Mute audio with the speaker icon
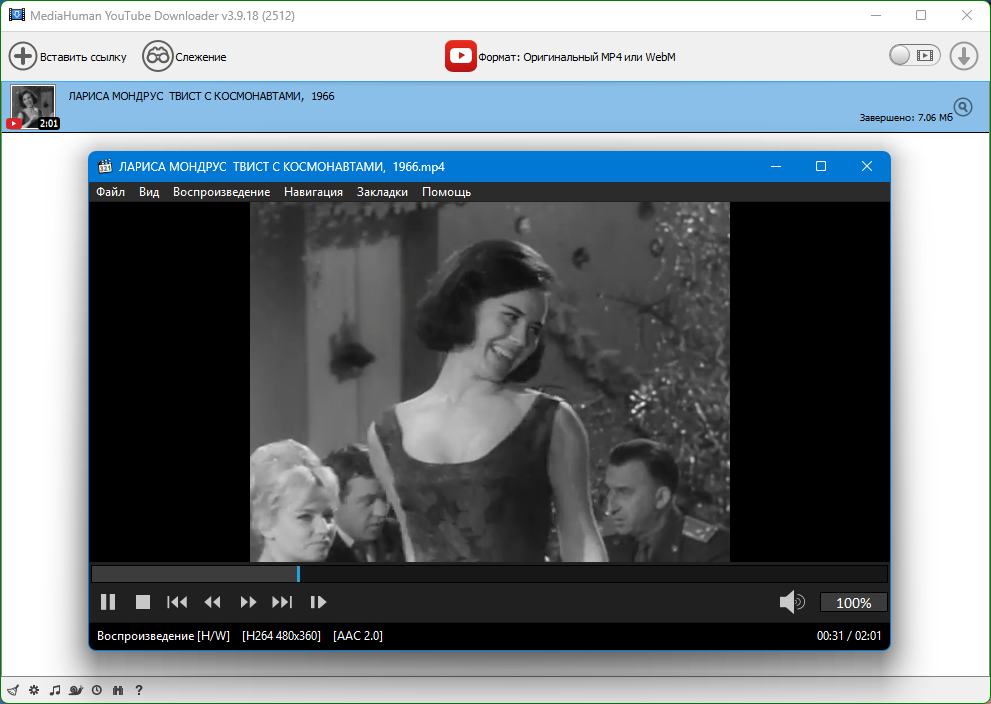The height and width of the screenshot is (704, 991). coord(792,602)
